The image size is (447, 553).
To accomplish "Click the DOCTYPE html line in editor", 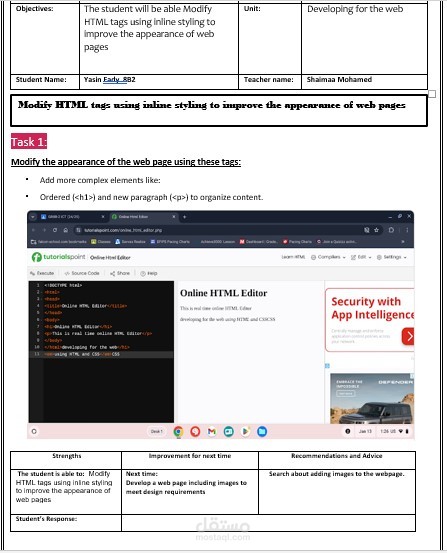I will coord(63,285).
